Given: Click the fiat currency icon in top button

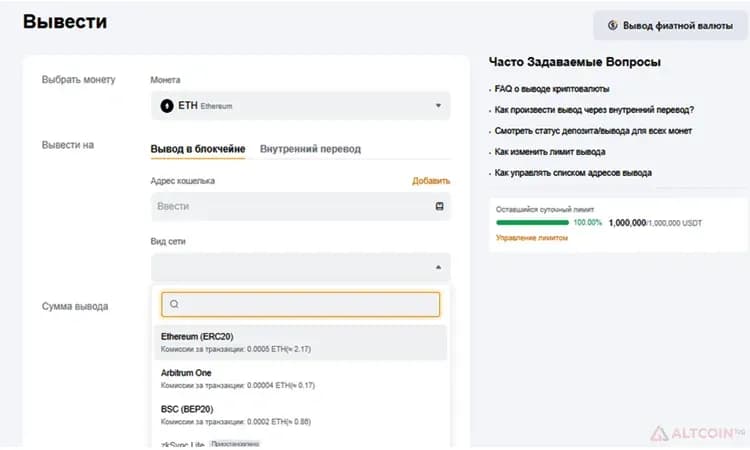Looking at the screenshot, I should click(x=613, y=25).
